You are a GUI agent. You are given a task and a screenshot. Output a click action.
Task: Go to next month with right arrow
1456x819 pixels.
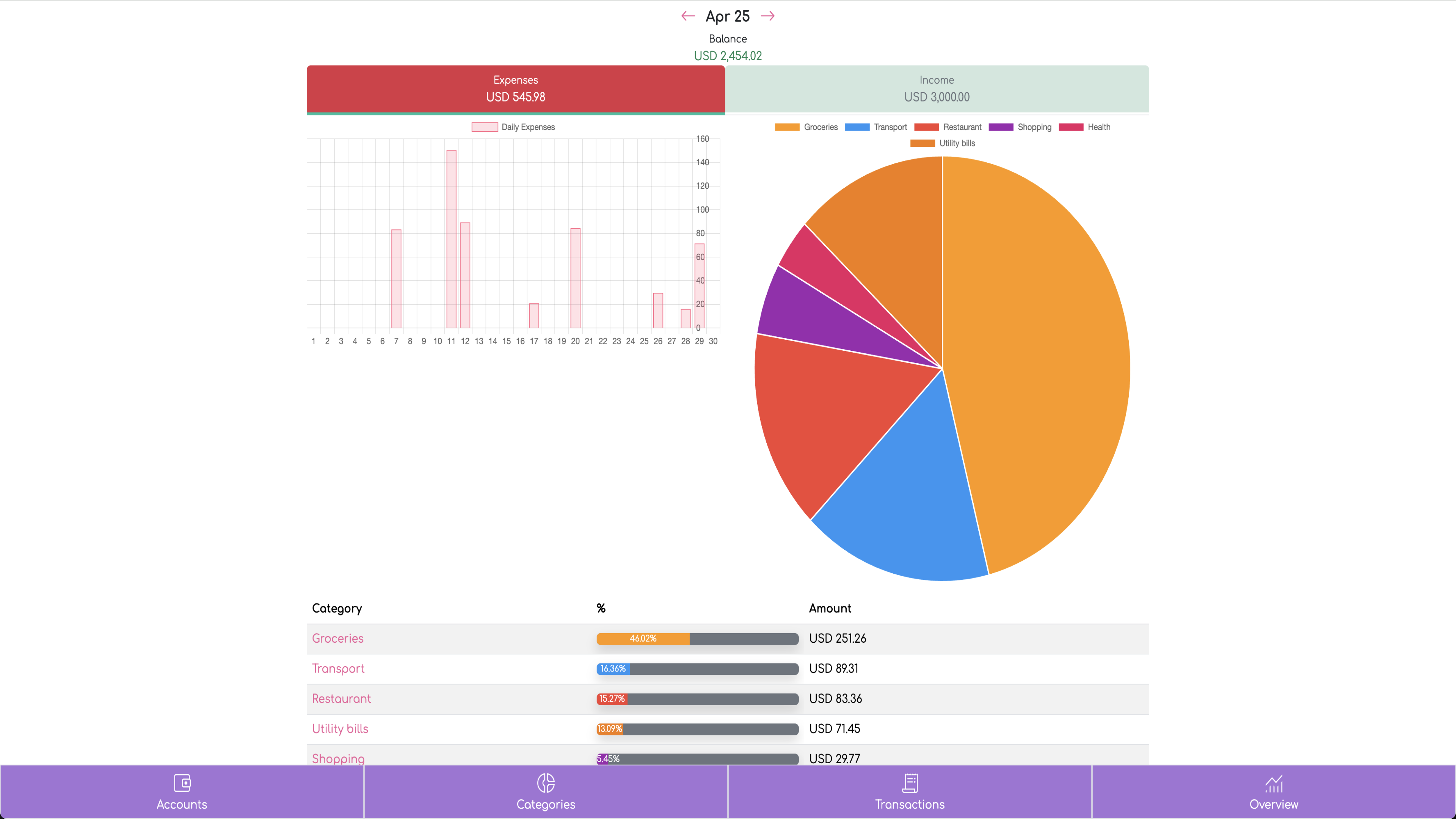[767, 16]
